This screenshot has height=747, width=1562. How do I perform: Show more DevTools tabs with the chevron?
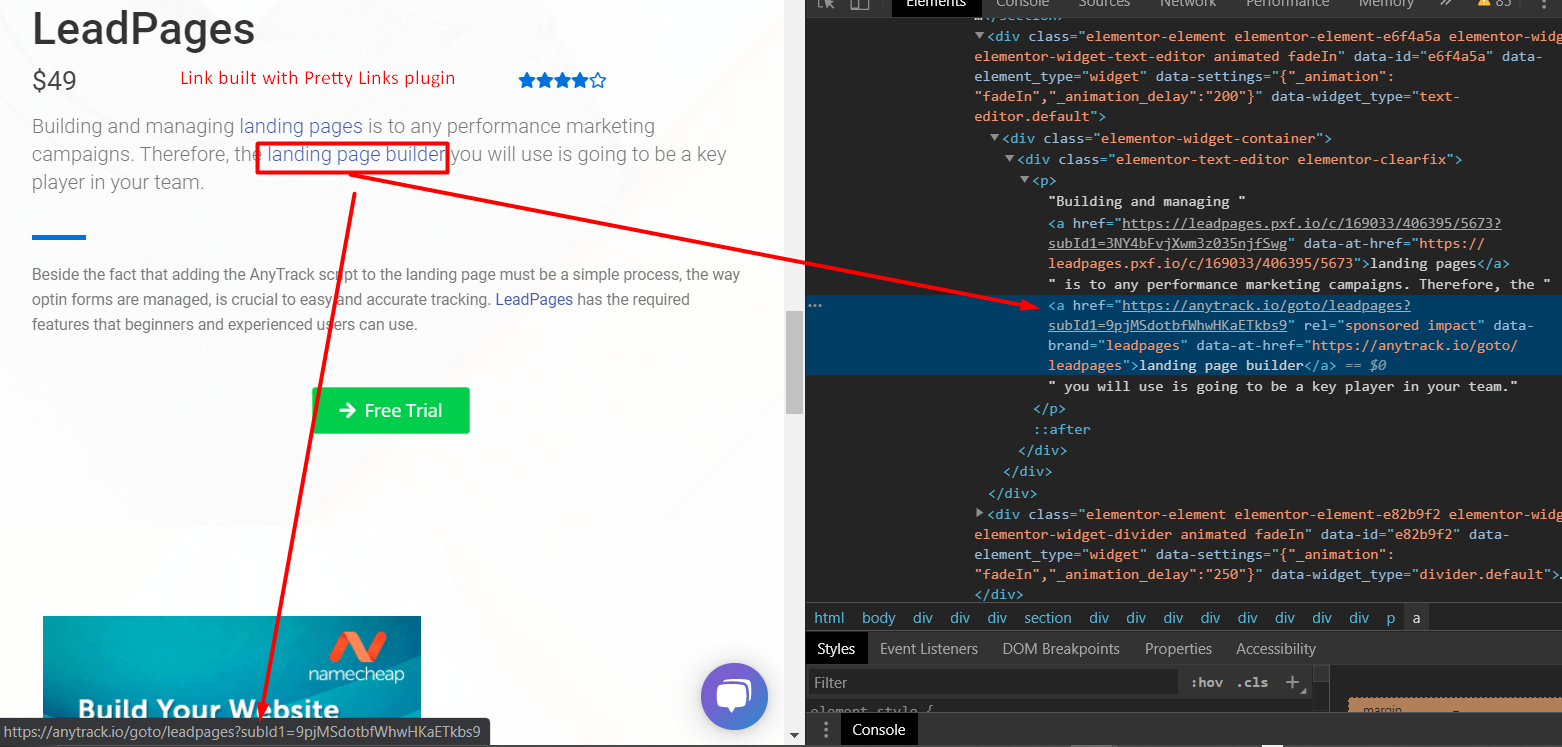[x=1444, y=4]
